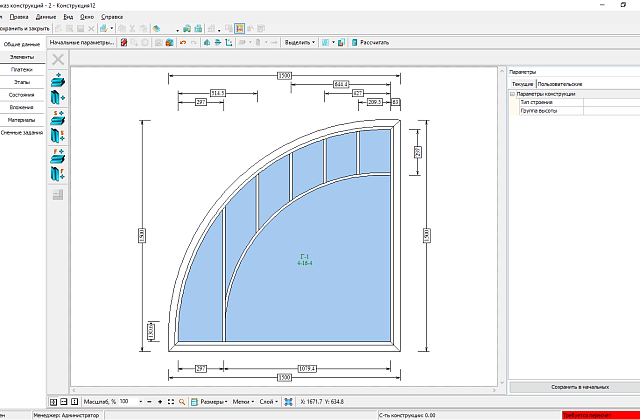Add horizontal profile marked S
This screenshot has height=420, width=640.
tap(58, 118)
